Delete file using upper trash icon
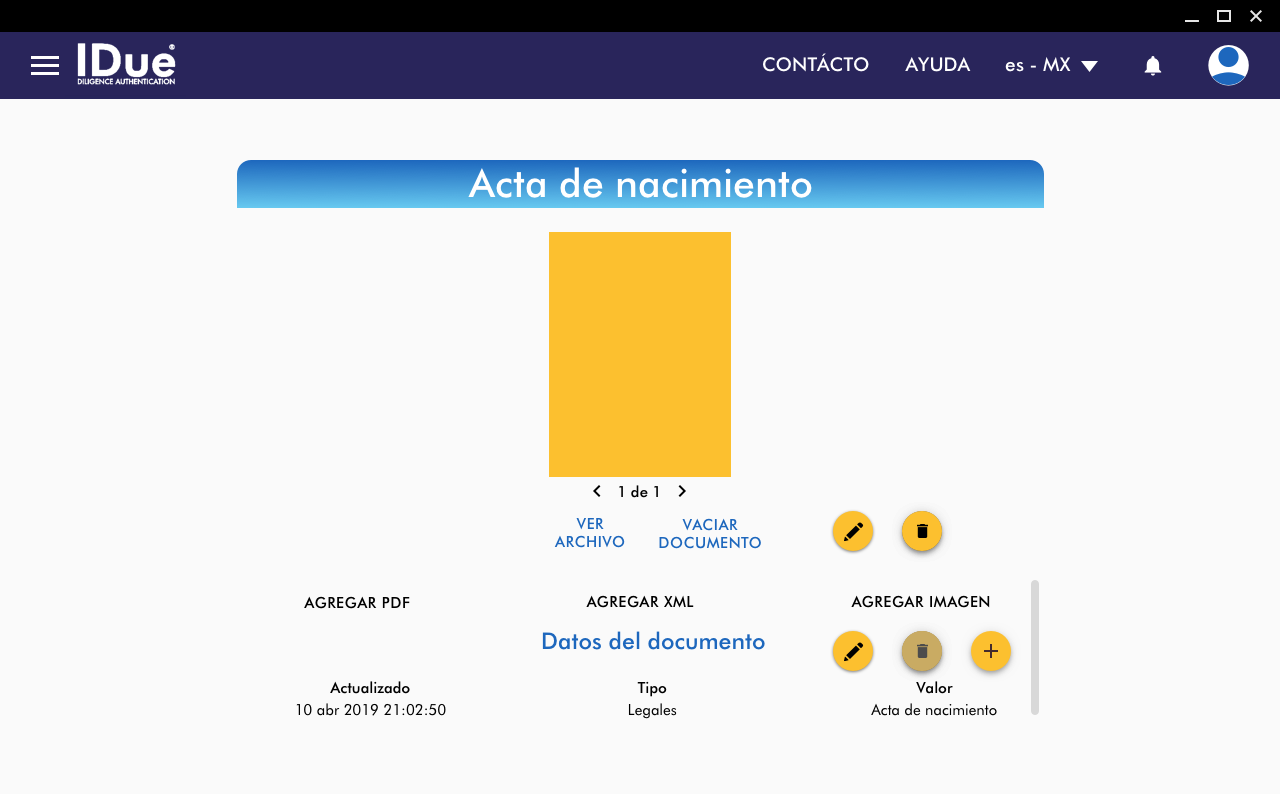The image size is (1280, 794). [x=922, y=532]
